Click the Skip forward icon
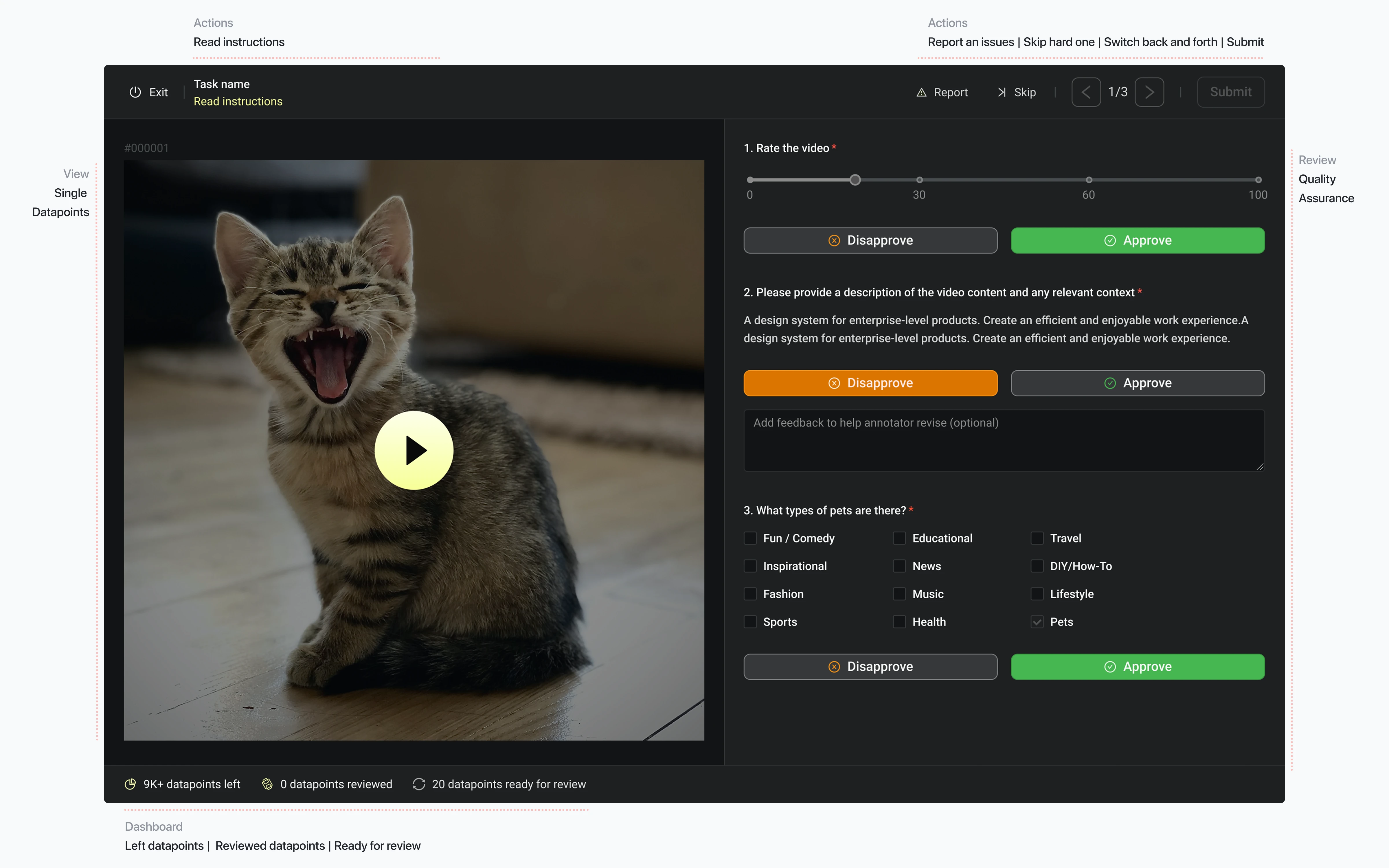The image size is (1389, 868). (x=1002, y=92)
